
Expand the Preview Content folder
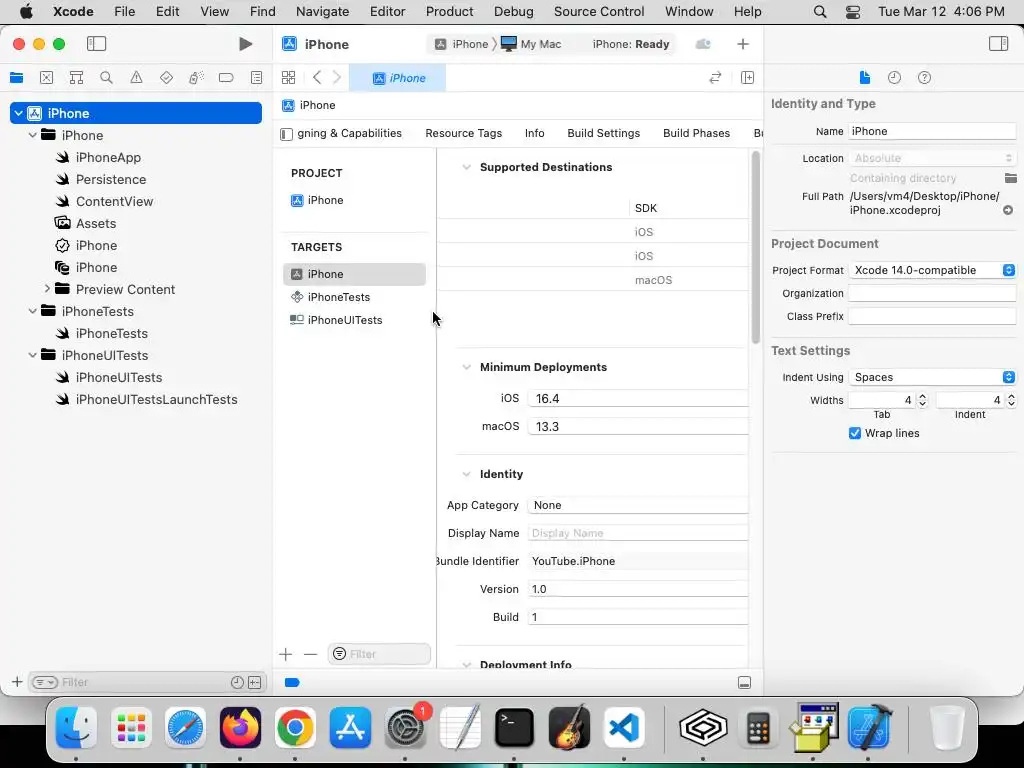pyautogui.click(x=47, y=289)
